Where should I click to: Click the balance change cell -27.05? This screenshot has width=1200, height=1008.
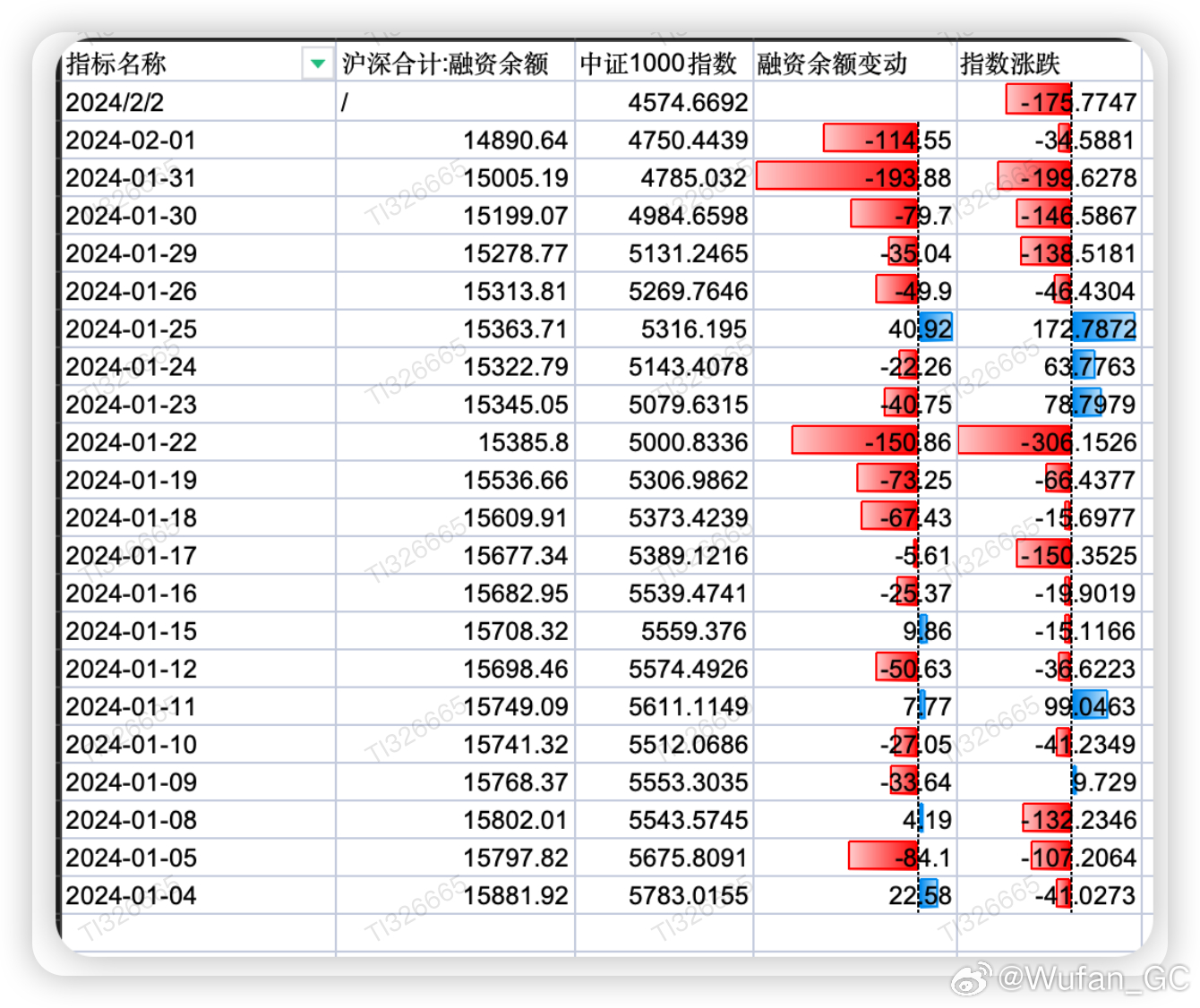[854, 744]
